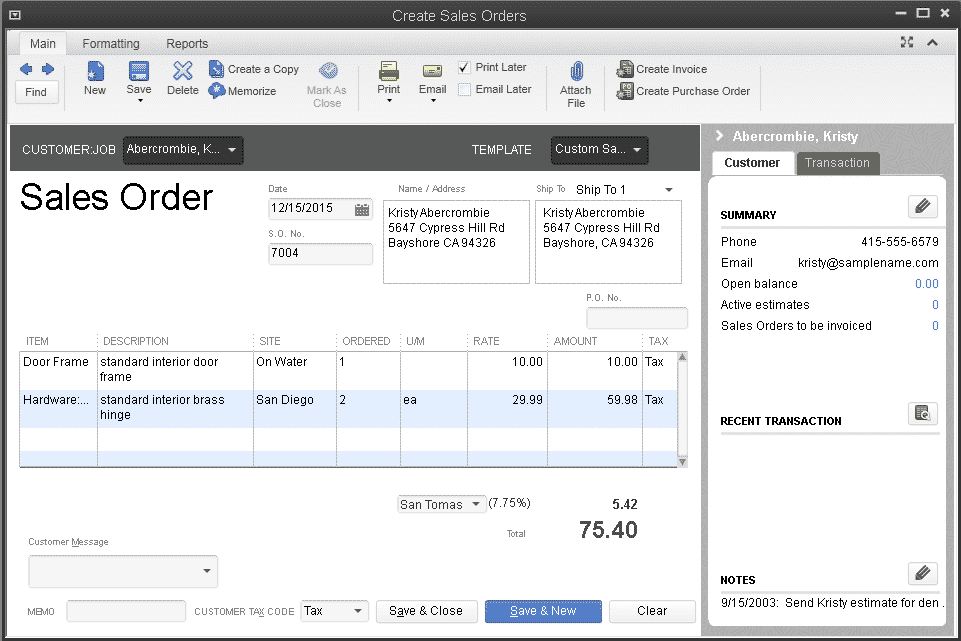The image size is (961, 641).
Task: Collapse the Abercrombie, Kristy side panel arrow
Action: point(720,135)
